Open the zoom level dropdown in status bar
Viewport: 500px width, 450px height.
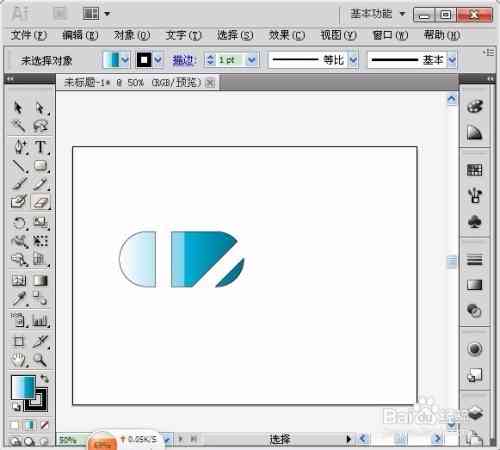pos(168,440)
